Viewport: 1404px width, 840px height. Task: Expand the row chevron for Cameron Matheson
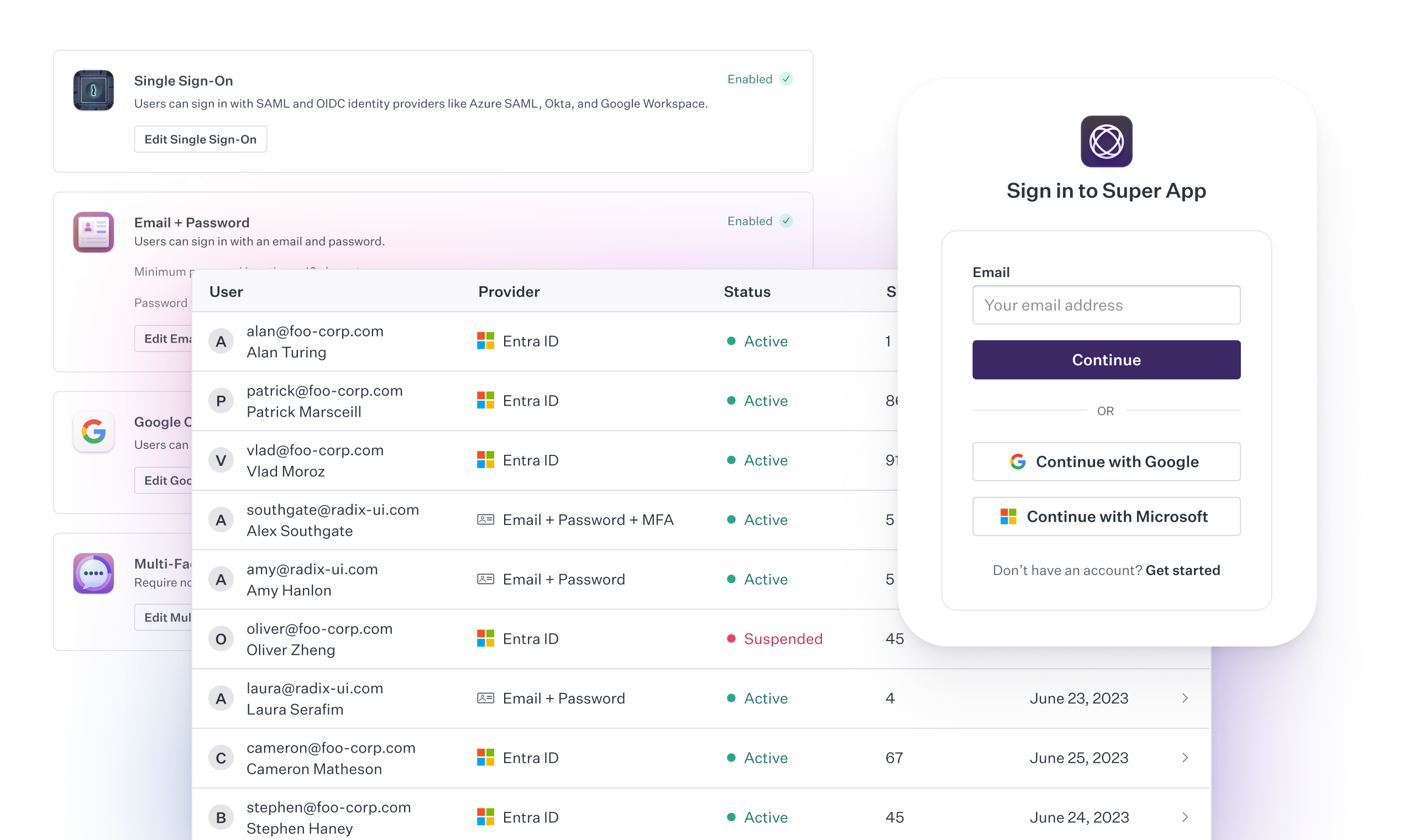(x=1186, y=757)
